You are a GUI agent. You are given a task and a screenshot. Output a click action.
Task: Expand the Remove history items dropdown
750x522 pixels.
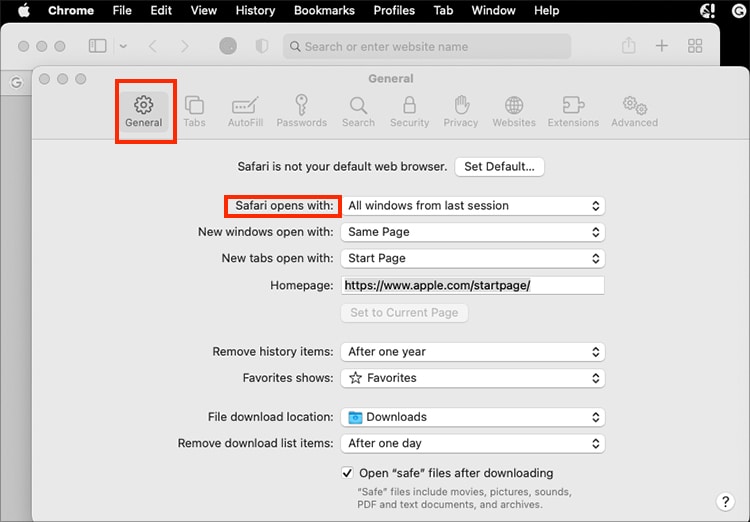coord(473,352)
